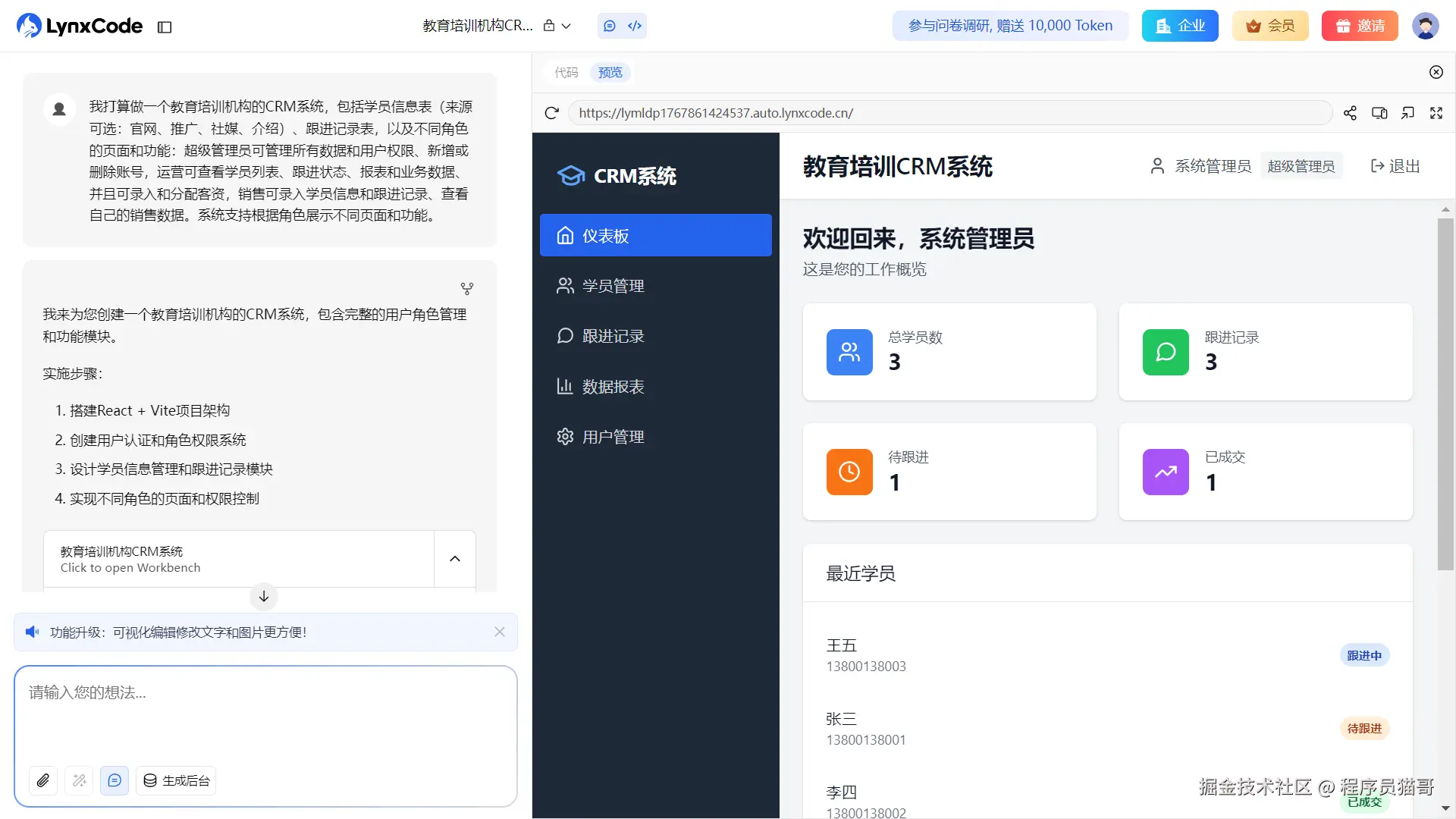Screen dimensions: 1456x819
Task: Collapse the 教育培训机构CRM系统 workbench card
Action: click(455, 559)
